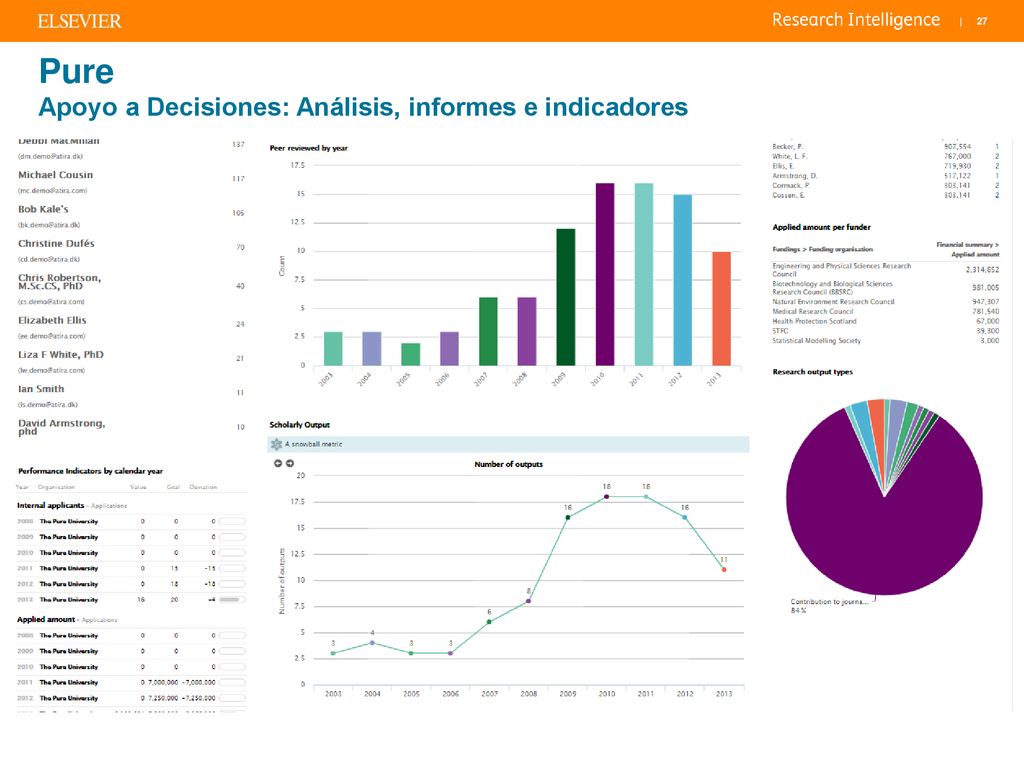Select the 2003 bar in Peer reviewed chart
The image size is (1024, 768).
[333, 349]
